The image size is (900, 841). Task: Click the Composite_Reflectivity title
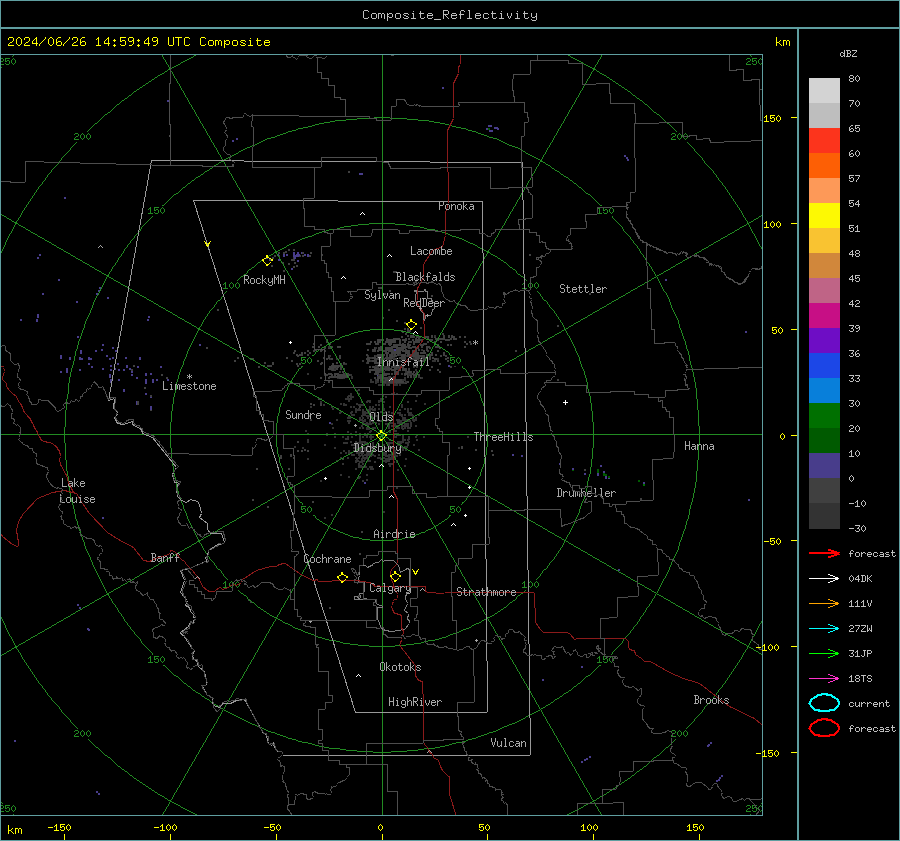(x=449, y=15)
